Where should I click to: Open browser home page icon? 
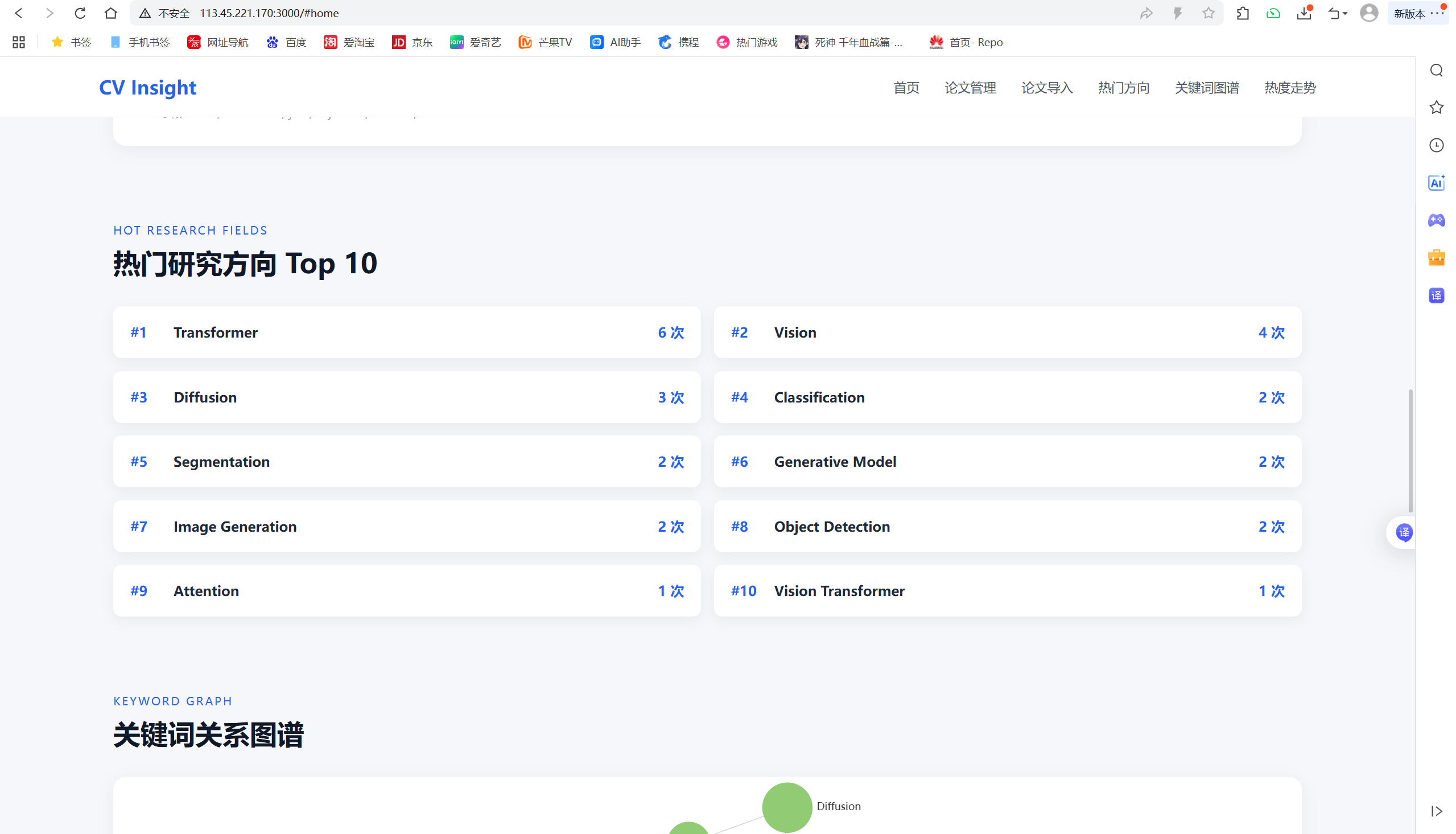coord(110,13)
